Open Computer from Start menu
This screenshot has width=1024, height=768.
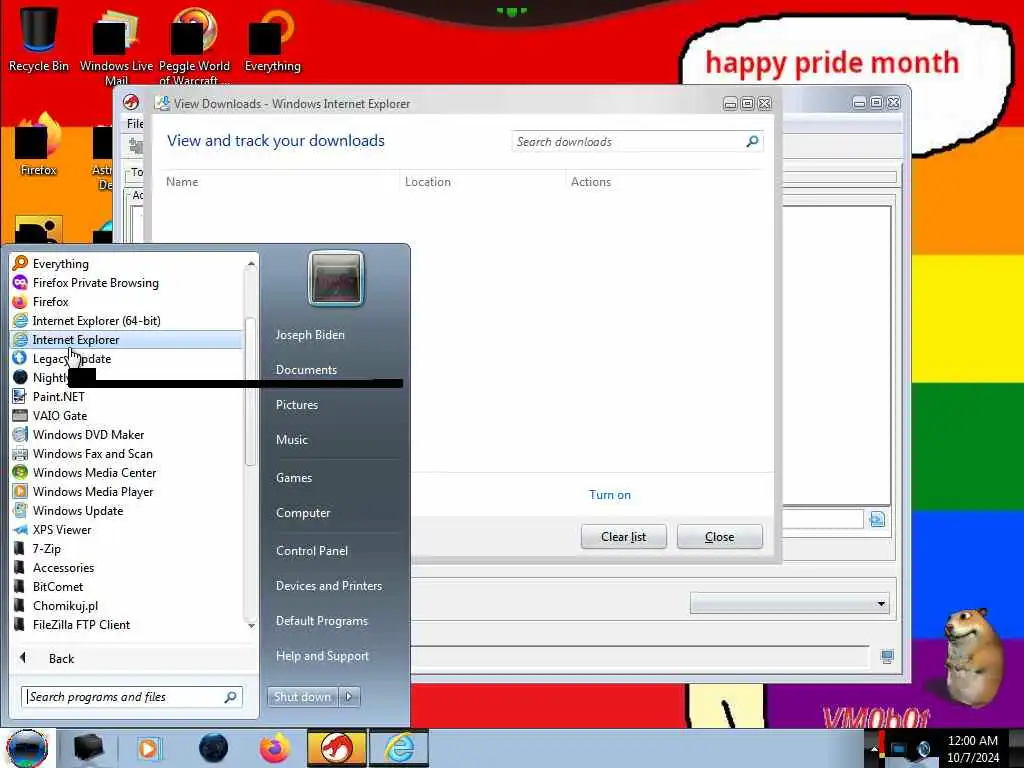pos(303,513)
